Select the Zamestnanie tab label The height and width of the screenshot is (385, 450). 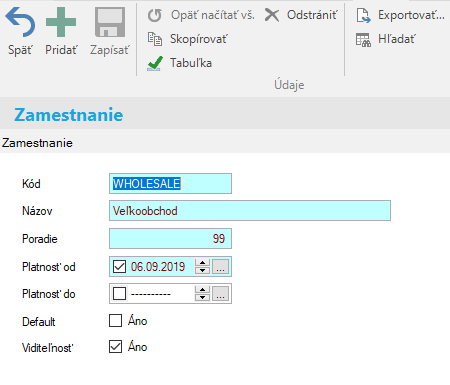click(37, 143)
